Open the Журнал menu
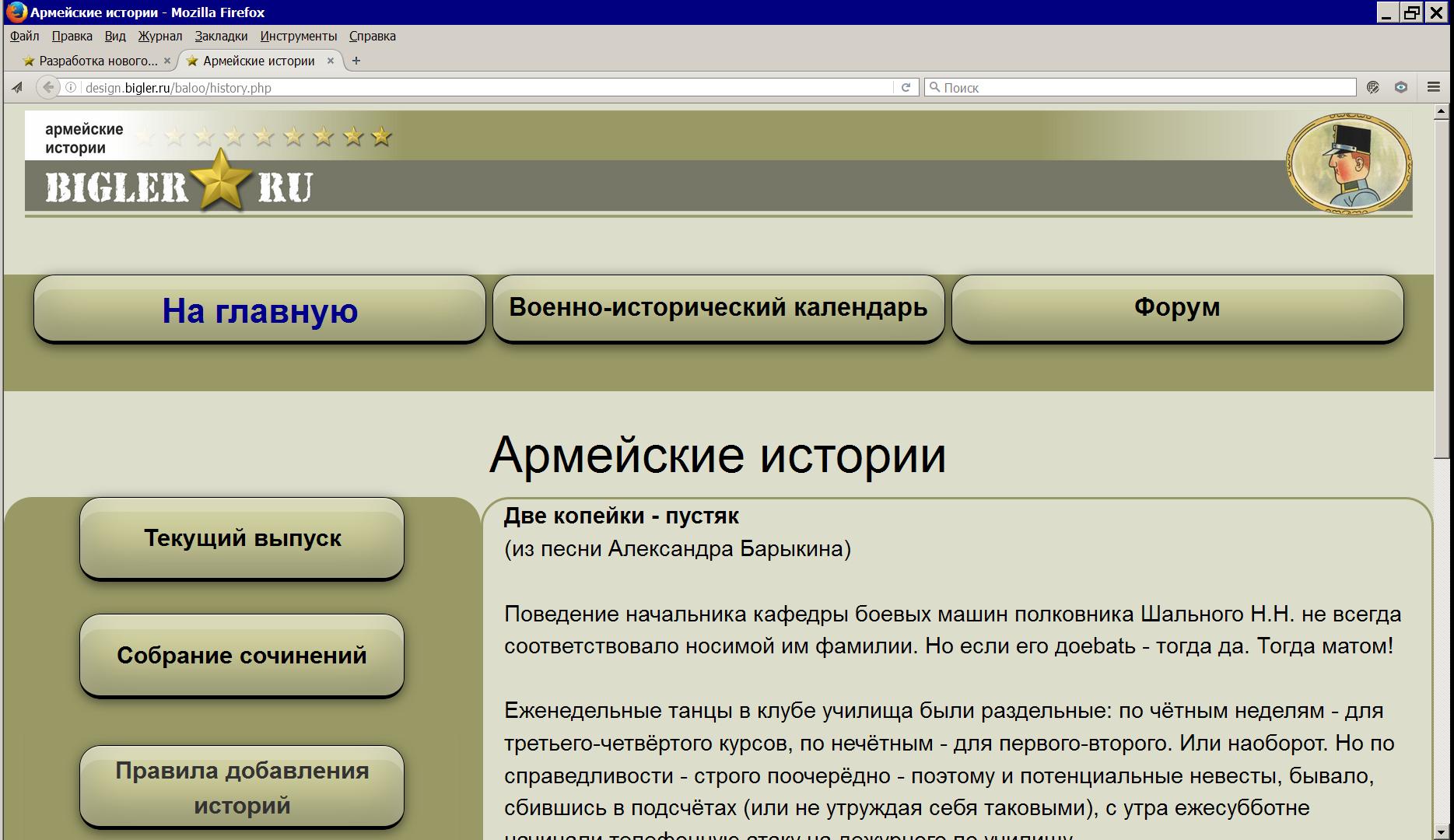 coord(159,36)
